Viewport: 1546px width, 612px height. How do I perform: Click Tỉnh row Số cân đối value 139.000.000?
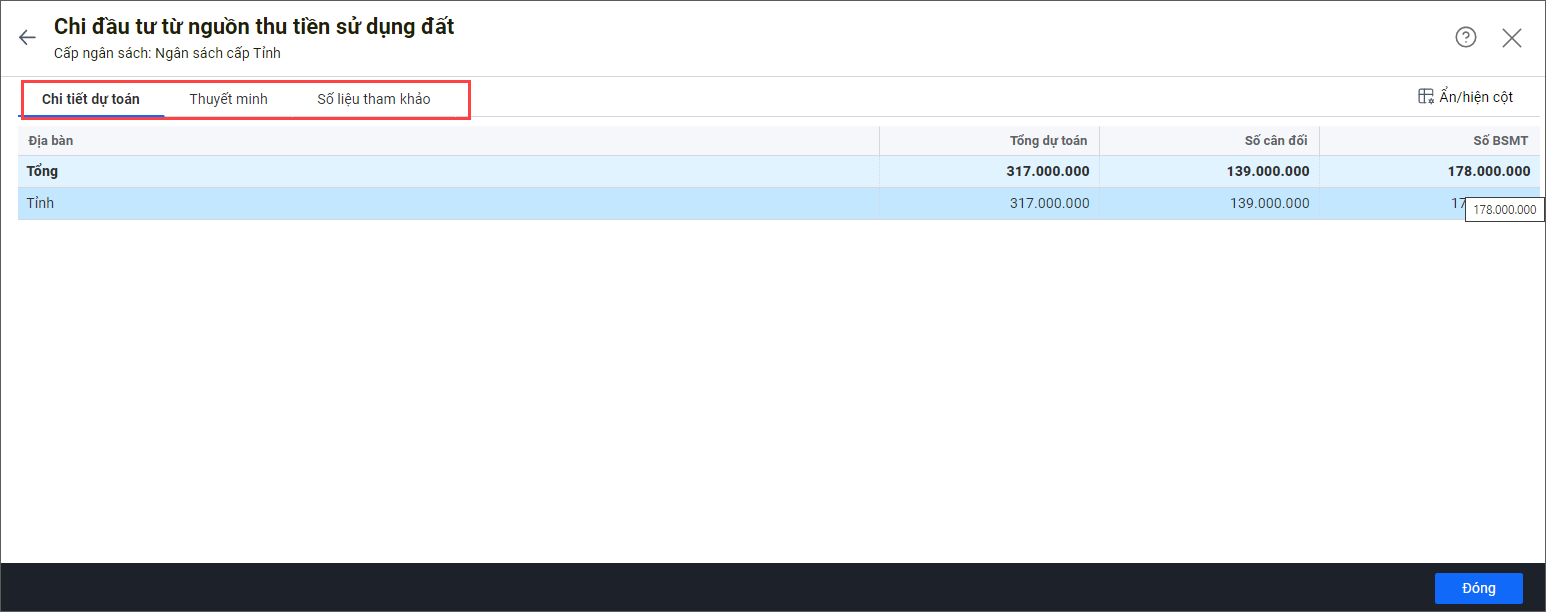tap(1269, 203)
